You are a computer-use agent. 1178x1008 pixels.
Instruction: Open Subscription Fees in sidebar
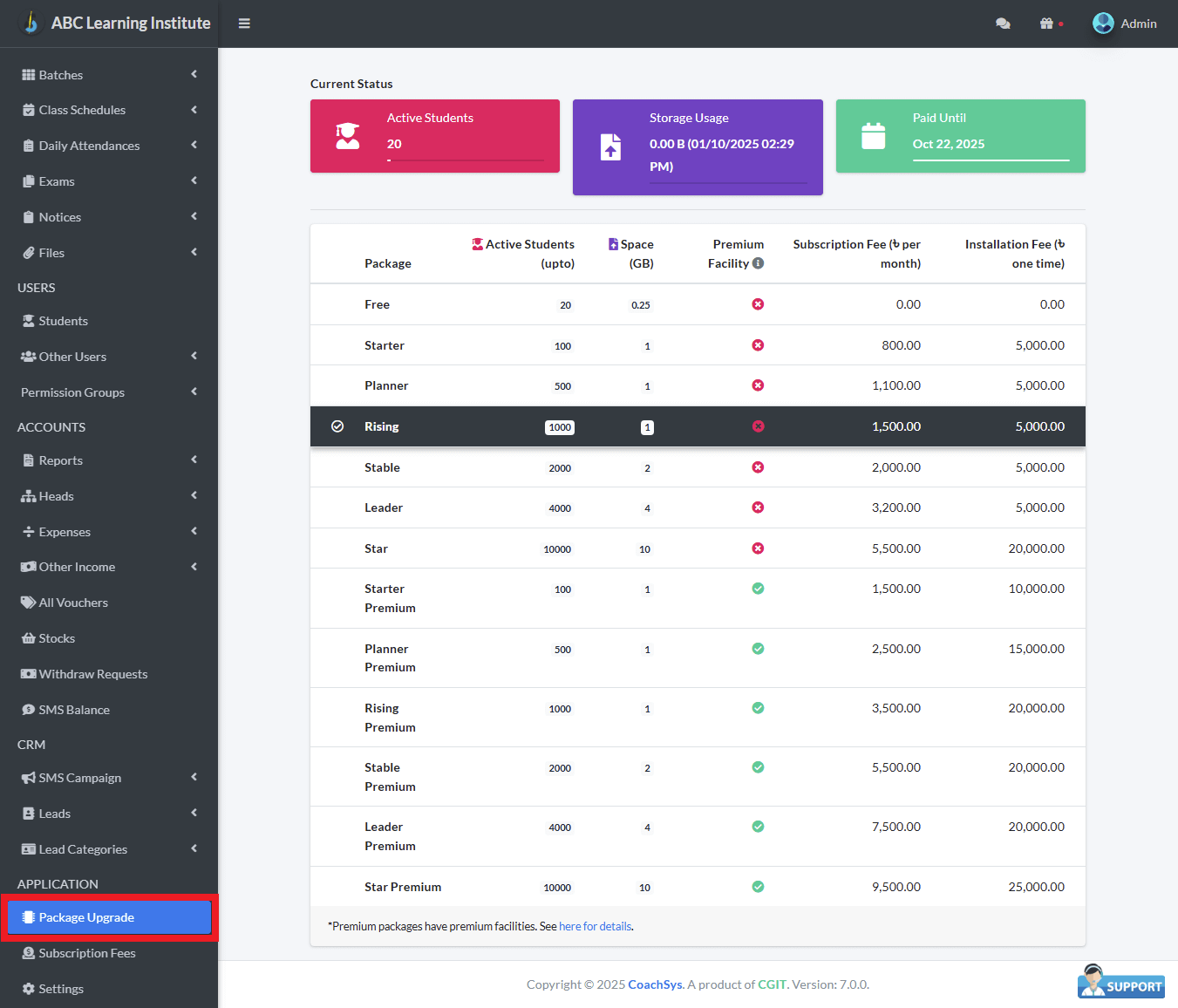86,953
